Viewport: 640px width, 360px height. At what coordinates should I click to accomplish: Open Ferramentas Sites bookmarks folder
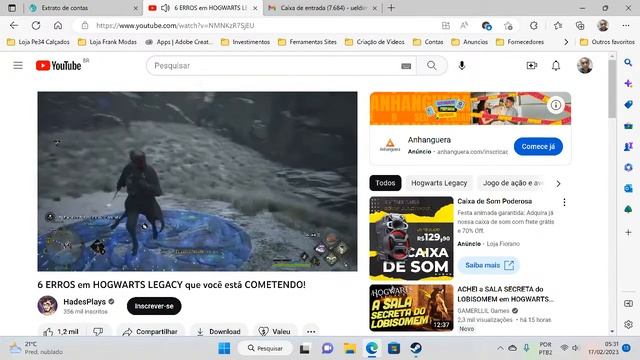click(307, 42)
